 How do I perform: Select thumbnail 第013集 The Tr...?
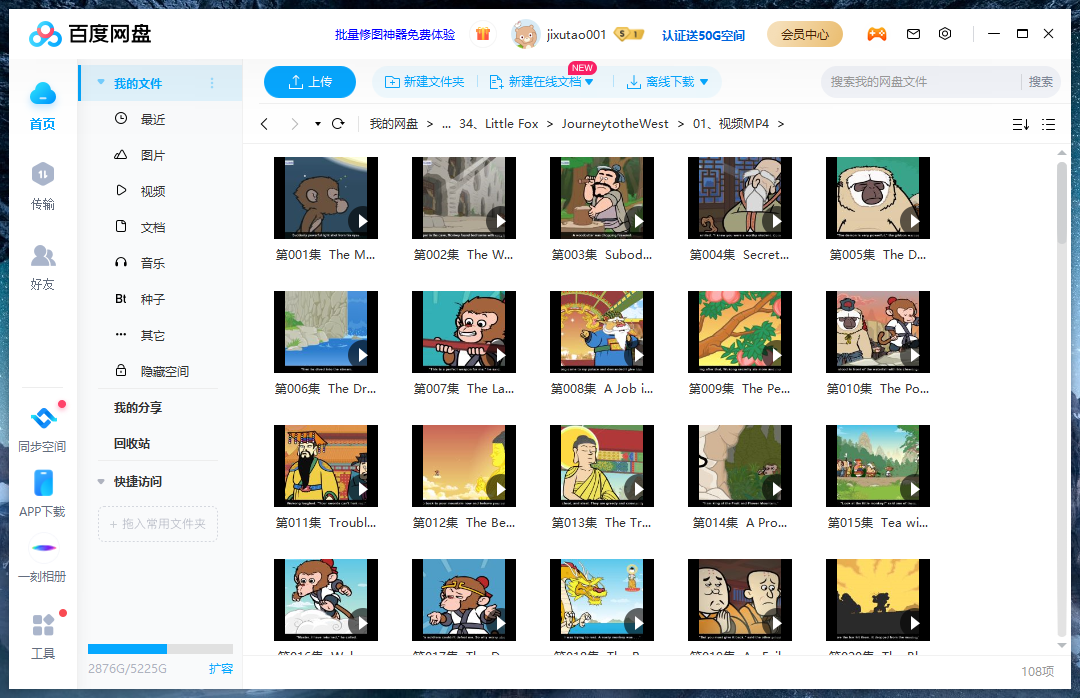[x=601, y=466]
